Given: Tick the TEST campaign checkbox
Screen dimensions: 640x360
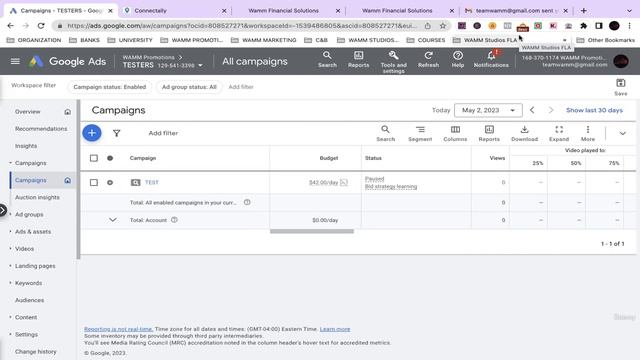Looking at the screenshot, I should click(94, 182).
